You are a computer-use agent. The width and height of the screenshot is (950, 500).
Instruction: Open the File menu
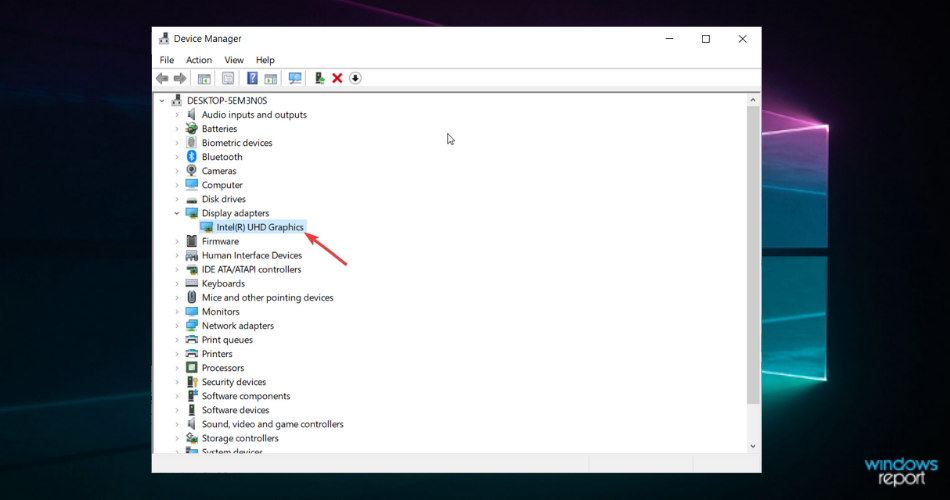pos(167,60)
